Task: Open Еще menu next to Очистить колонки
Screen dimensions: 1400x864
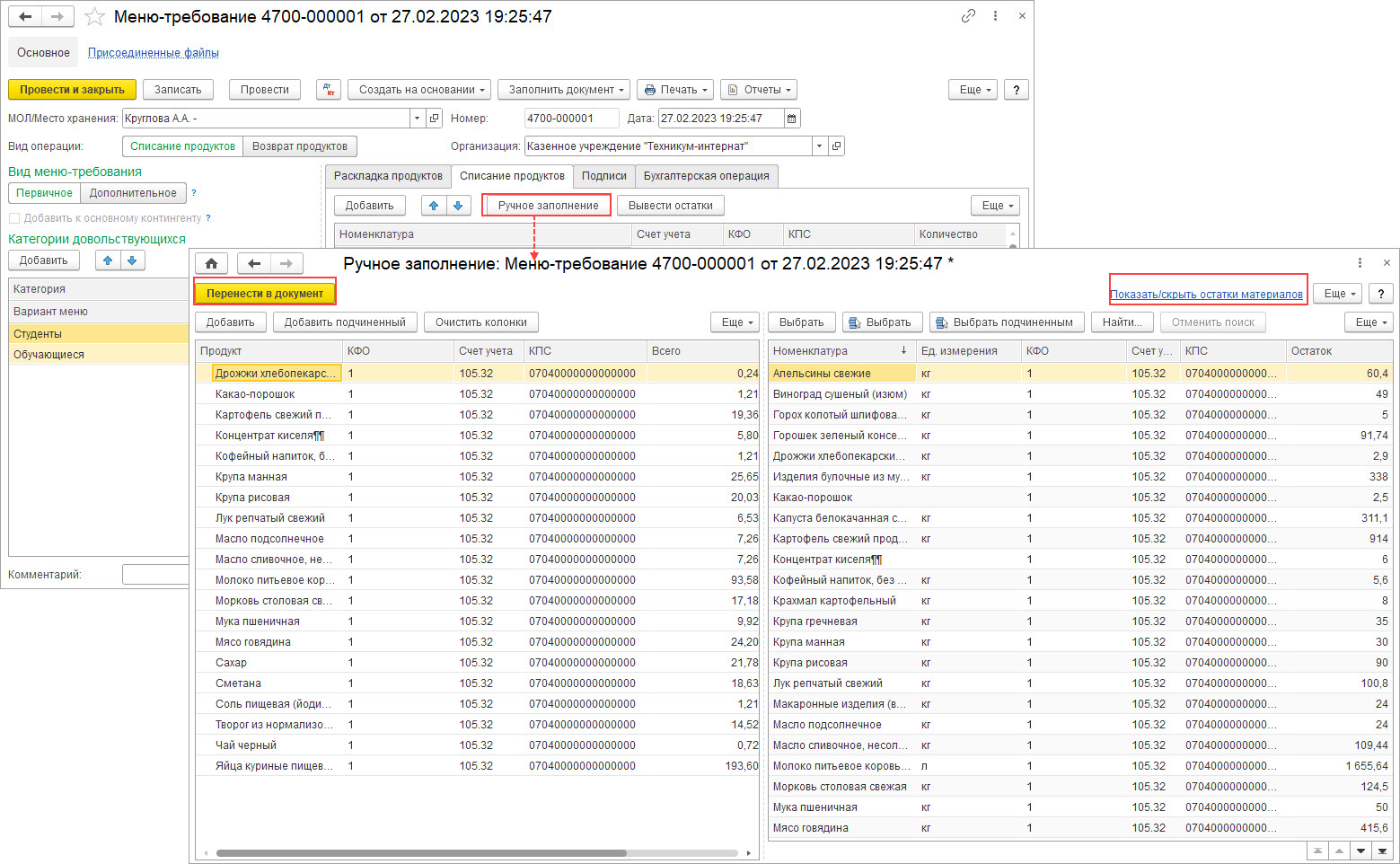Action: (x=735, y=322)
